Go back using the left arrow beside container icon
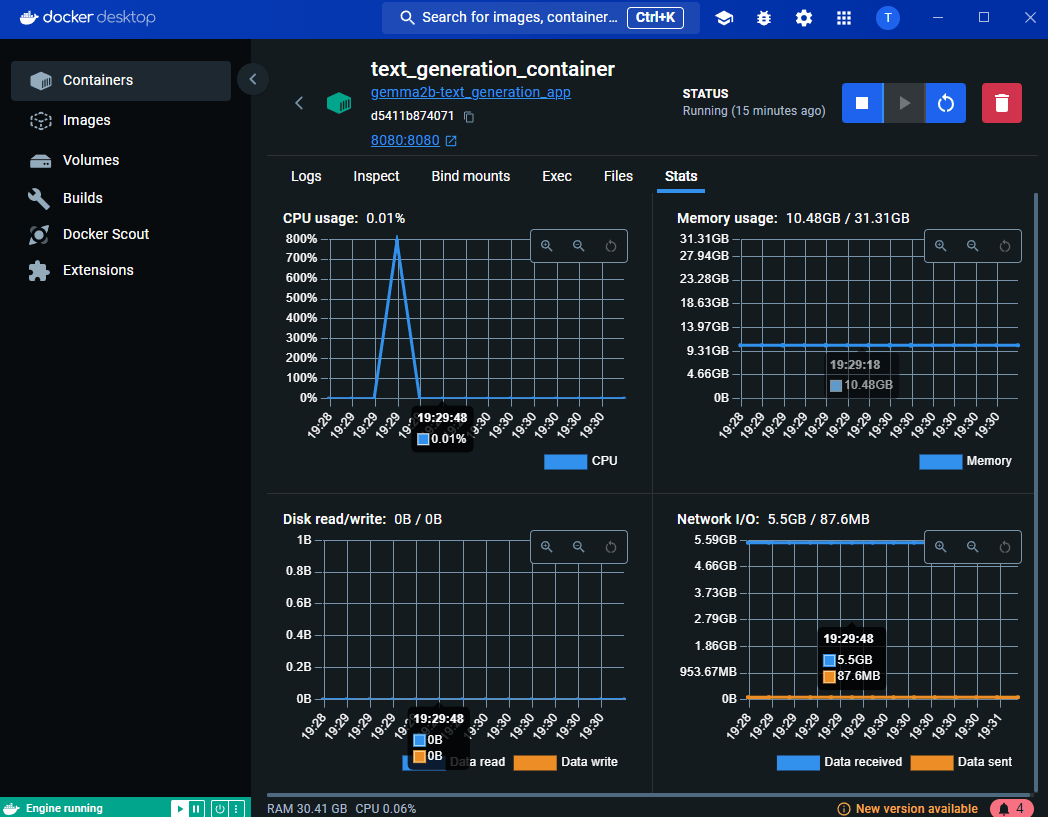The width and height of the screenshot is (1048, 817). coord(299,103)
